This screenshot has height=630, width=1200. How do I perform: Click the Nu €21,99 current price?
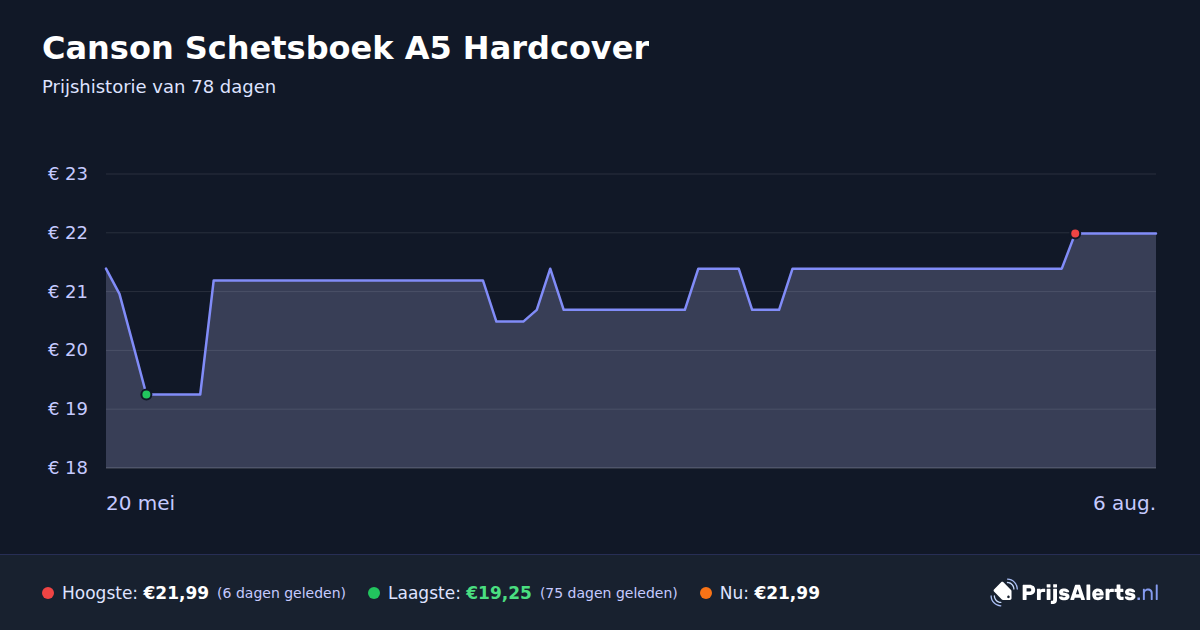[787, 593]
